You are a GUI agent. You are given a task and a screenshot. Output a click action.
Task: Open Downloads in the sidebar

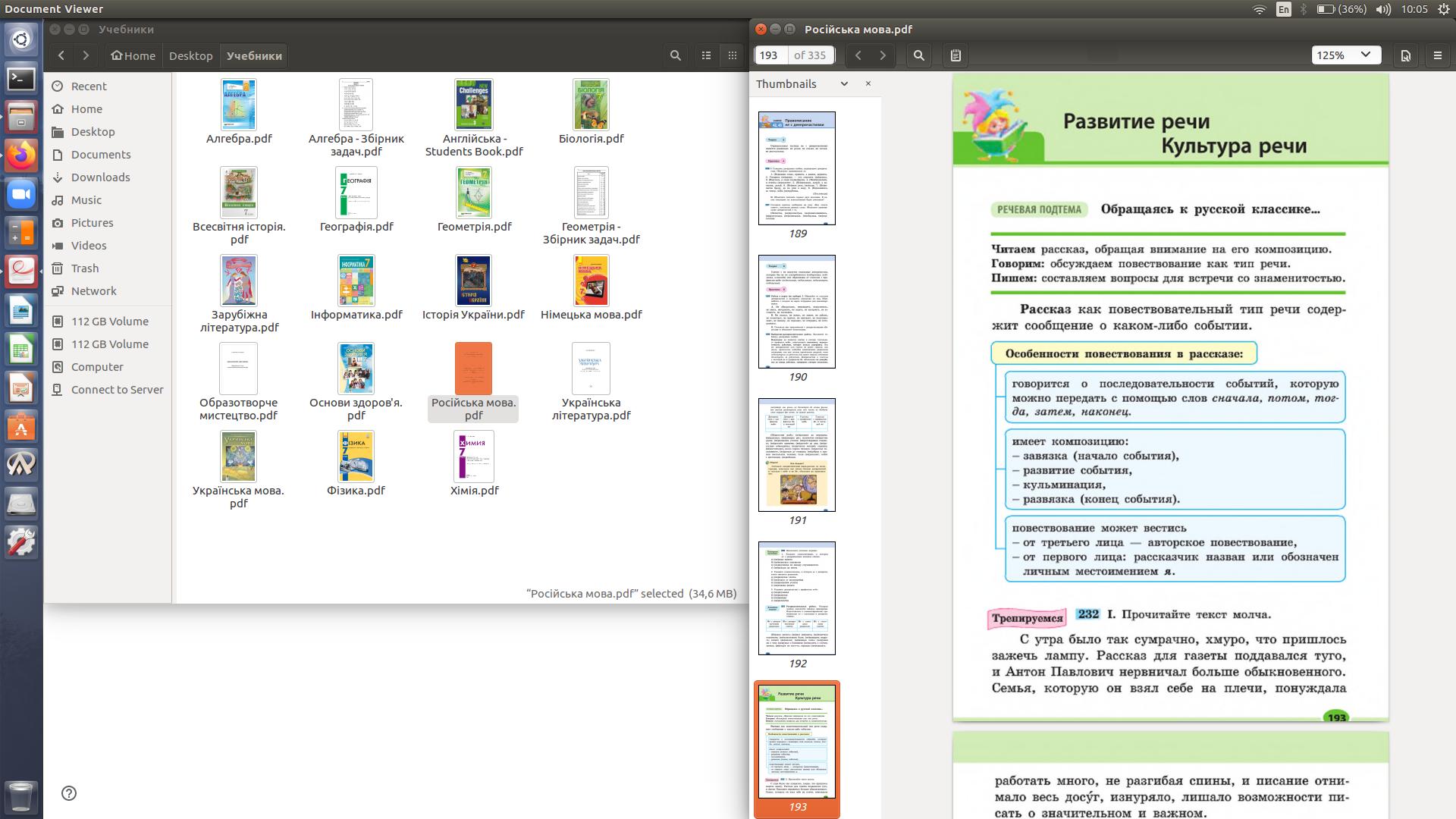coord(100,177)
